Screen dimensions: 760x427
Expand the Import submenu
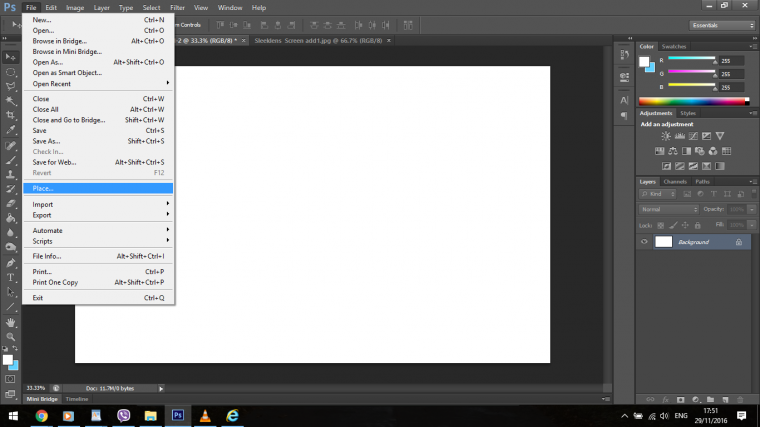pyautogui.click(x=98, y=204)
